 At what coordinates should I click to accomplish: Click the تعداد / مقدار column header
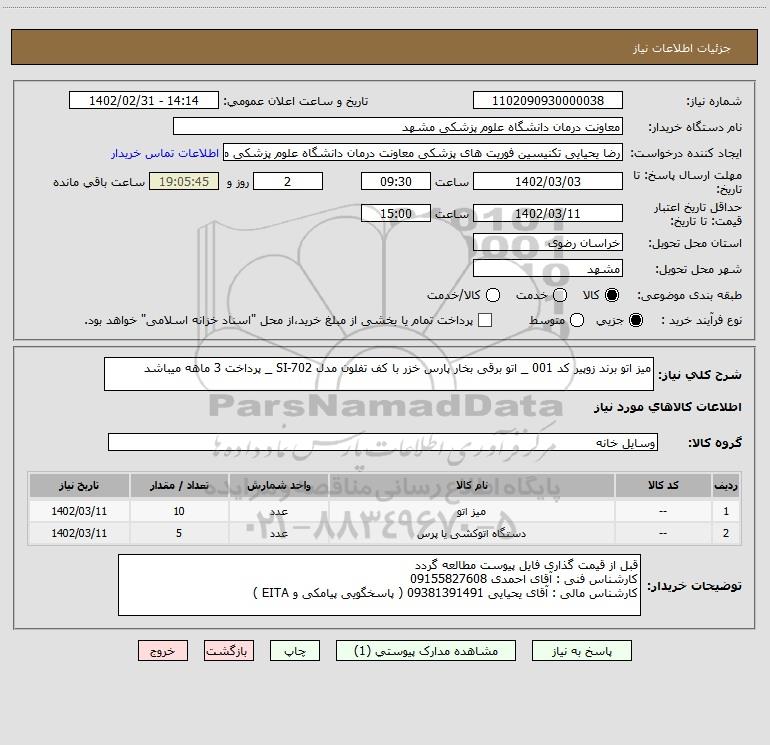coord(179,485)
